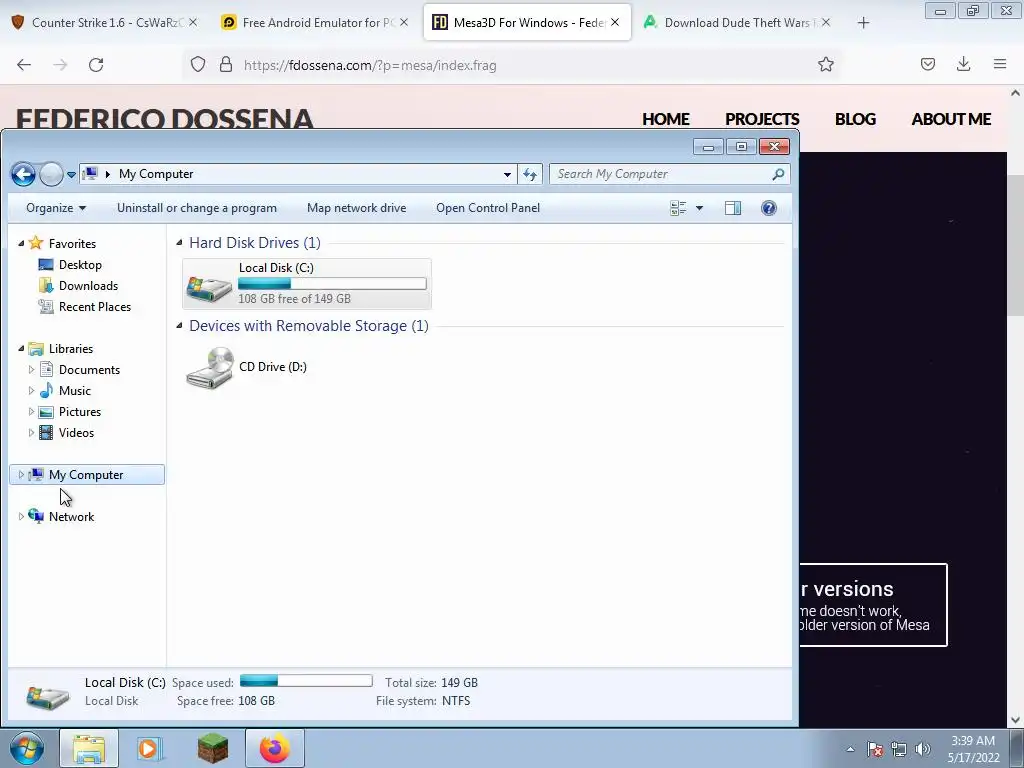Viewport: 1024px width, 768px height.
Task: Open HOME link on Federico Dossena site
Action: [665, 119]
